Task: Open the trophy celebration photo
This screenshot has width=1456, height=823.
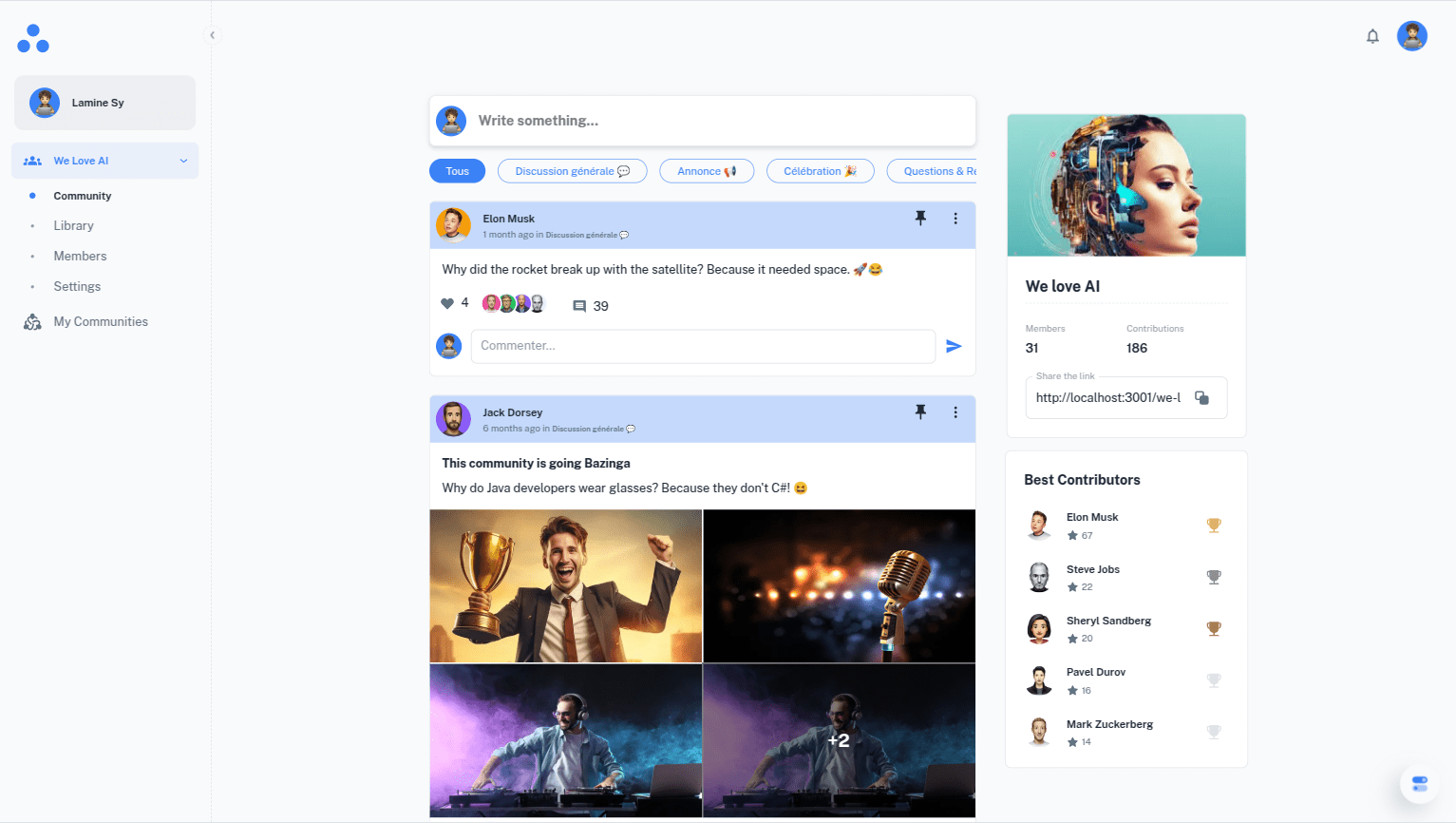Action: click(x=566, y=585)
